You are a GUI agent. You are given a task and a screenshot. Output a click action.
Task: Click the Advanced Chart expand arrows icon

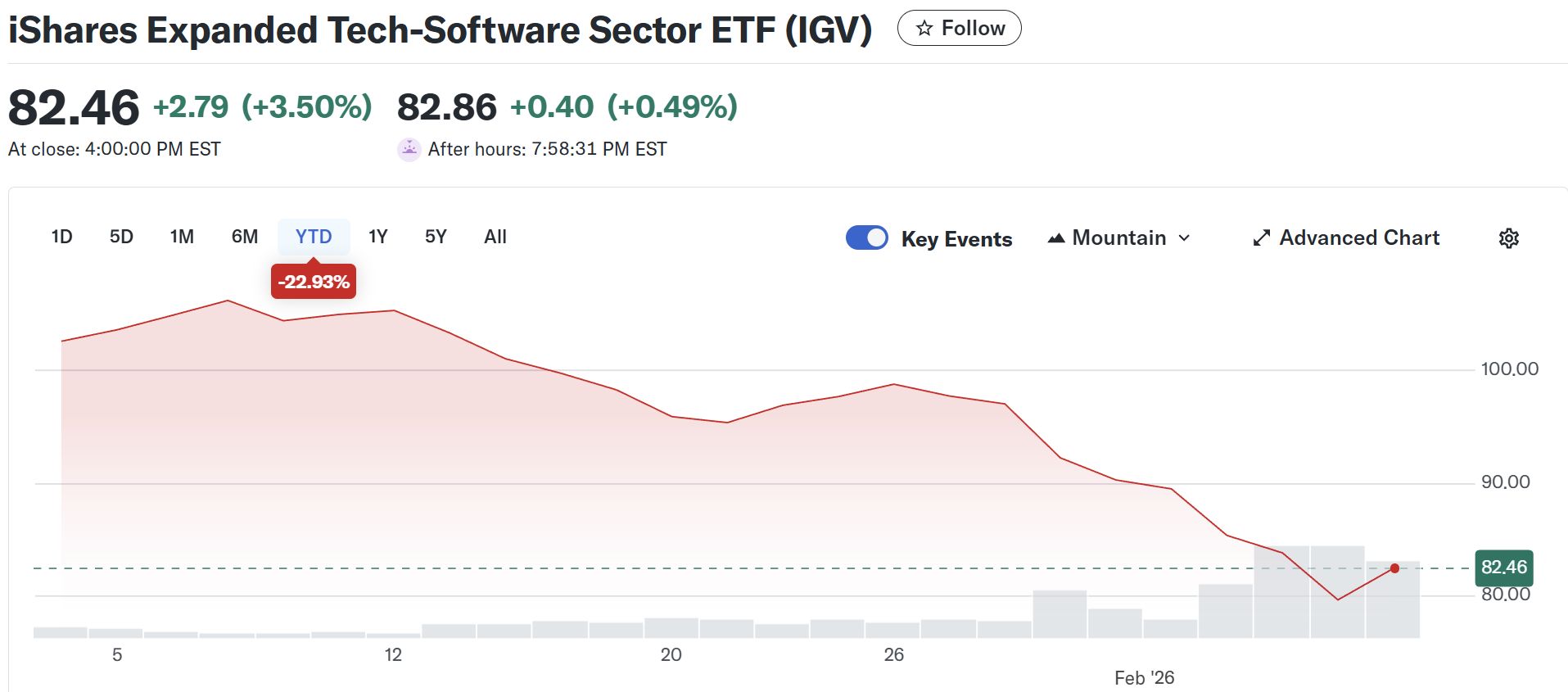1261,238
